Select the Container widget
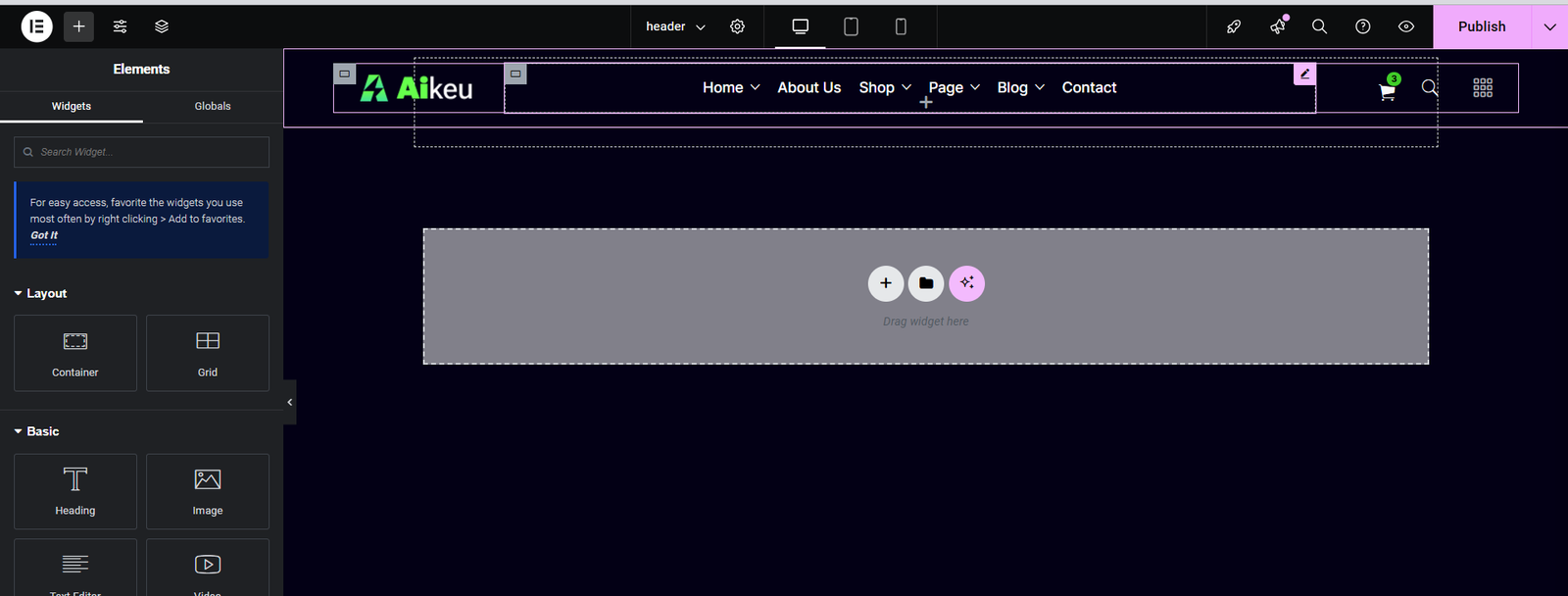 click(75, 353)
